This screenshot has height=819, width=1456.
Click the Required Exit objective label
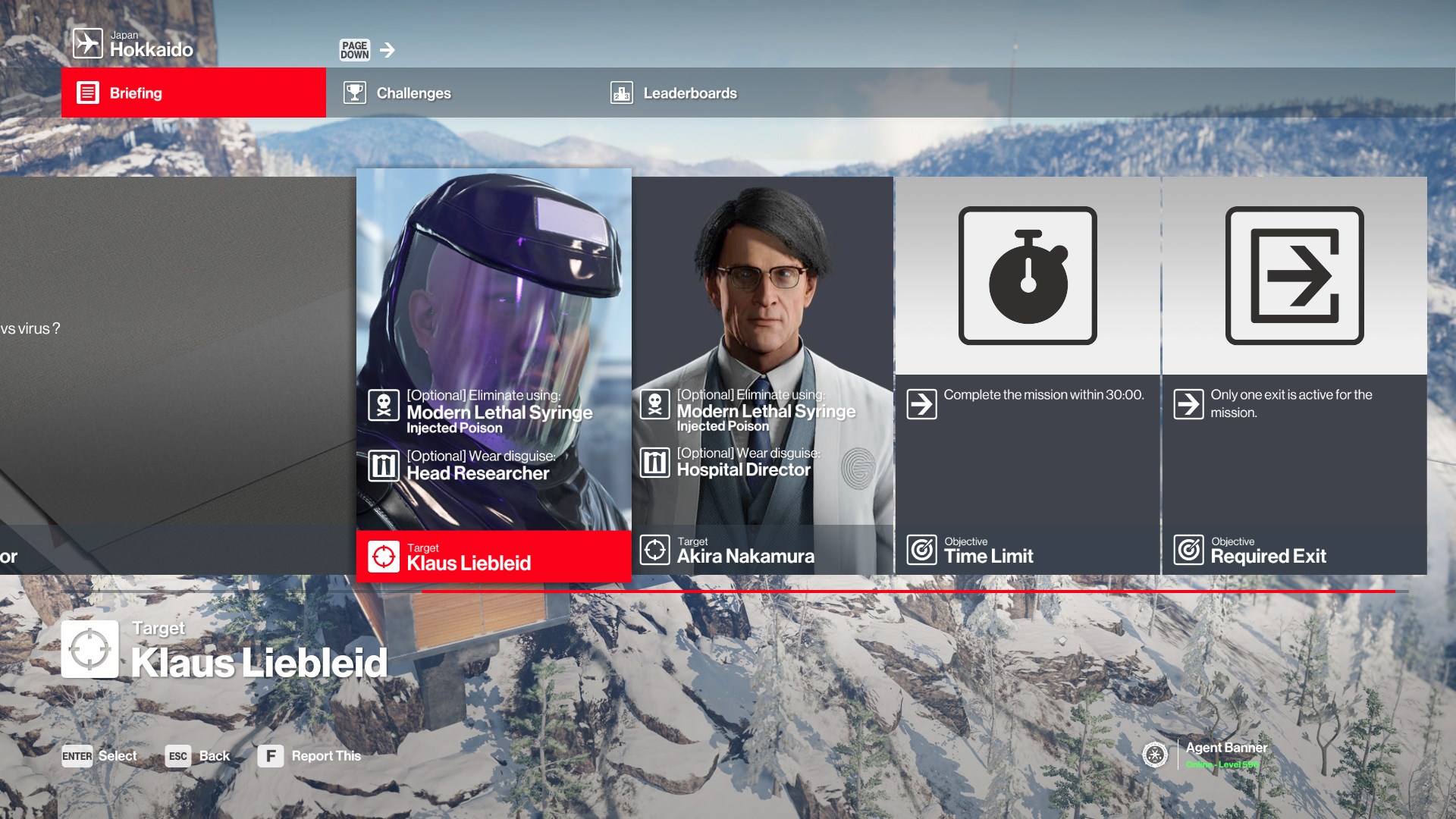coord(1268,556)
